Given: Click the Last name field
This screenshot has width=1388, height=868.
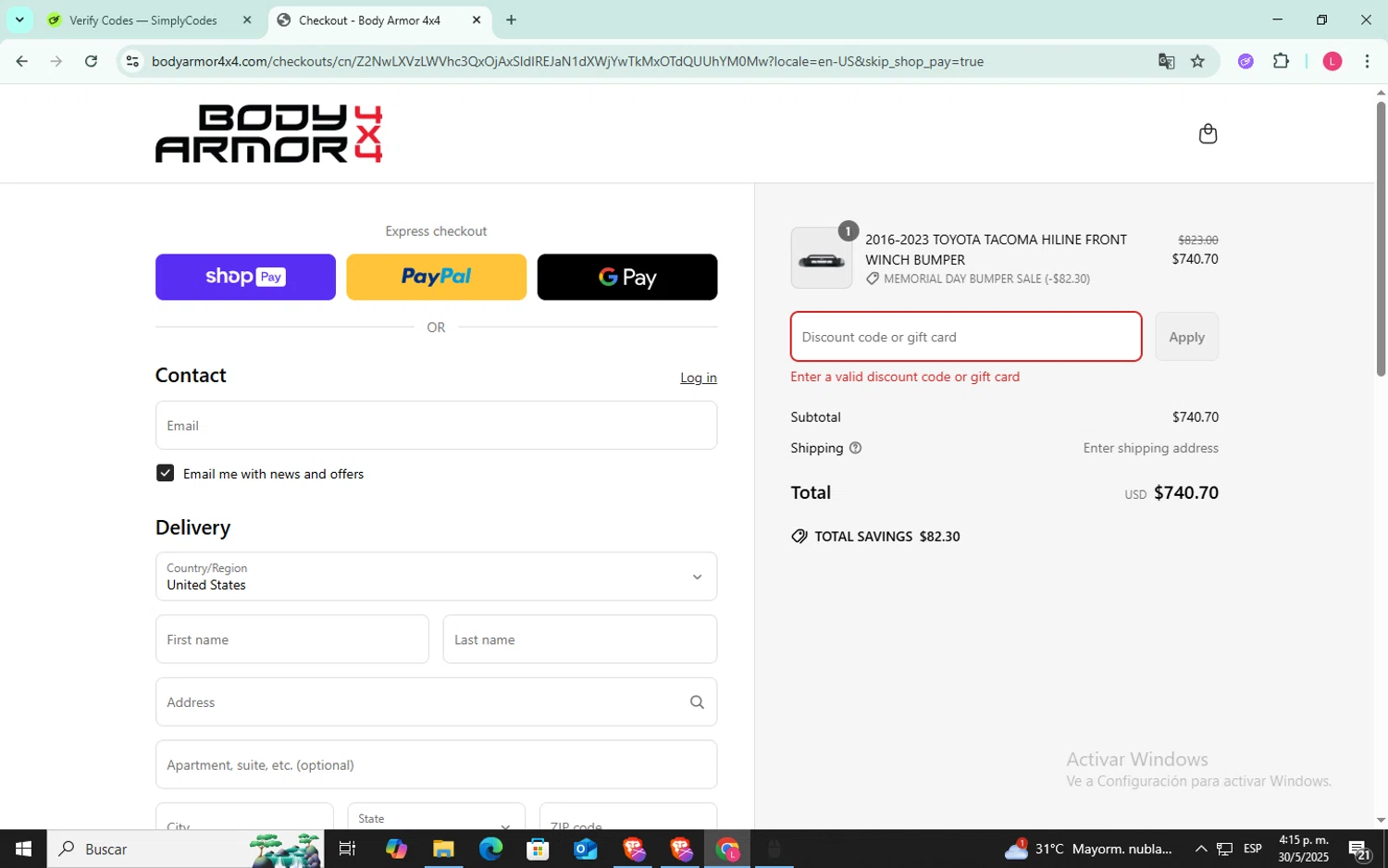Looking at the screenshot, I should [580, 639].
